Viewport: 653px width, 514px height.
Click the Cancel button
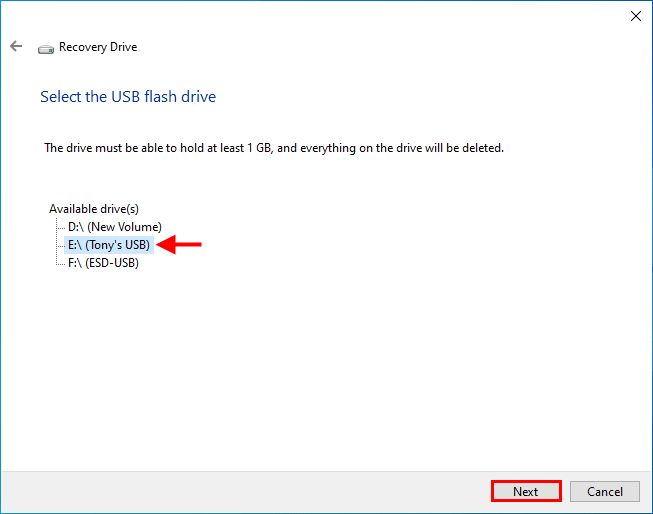[x=605, y=492]
